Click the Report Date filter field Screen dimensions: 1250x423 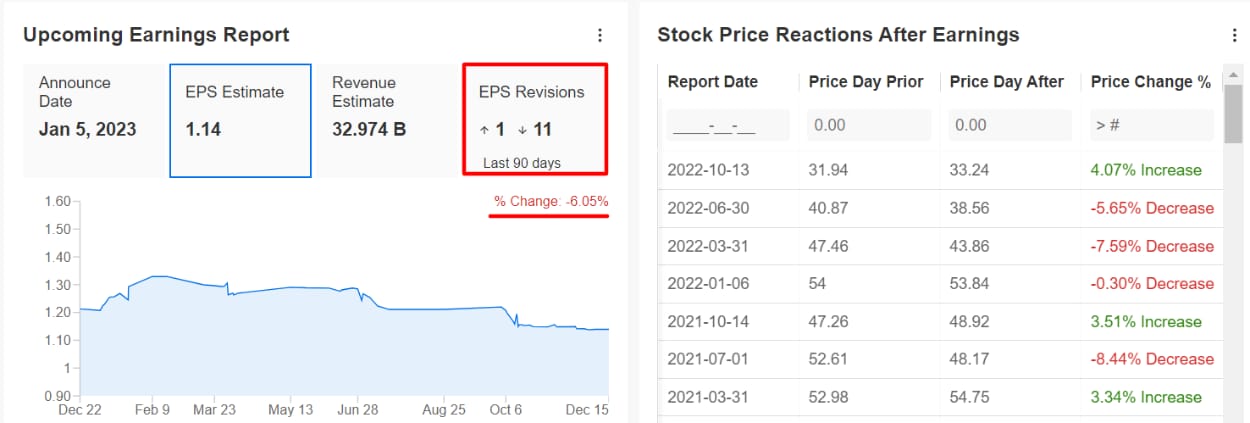[729, 125]
